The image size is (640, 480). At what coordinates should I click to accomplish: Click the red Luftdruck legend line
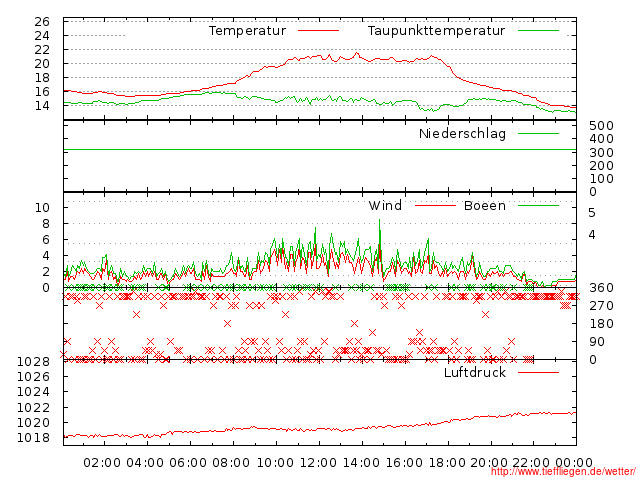click(x=538, y=372)
